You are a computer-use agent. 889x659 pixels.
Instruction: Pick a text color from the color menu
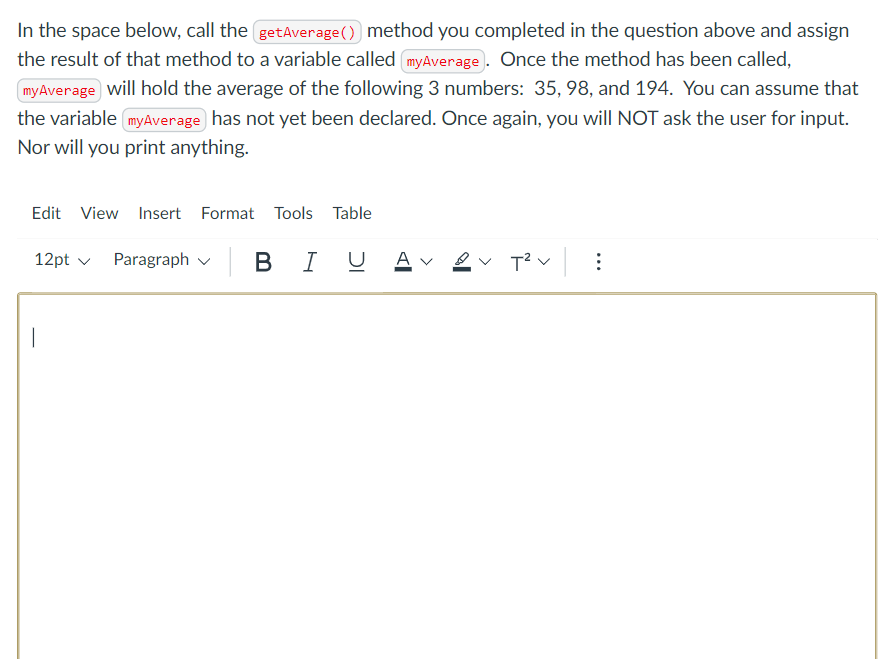[401, 262]
